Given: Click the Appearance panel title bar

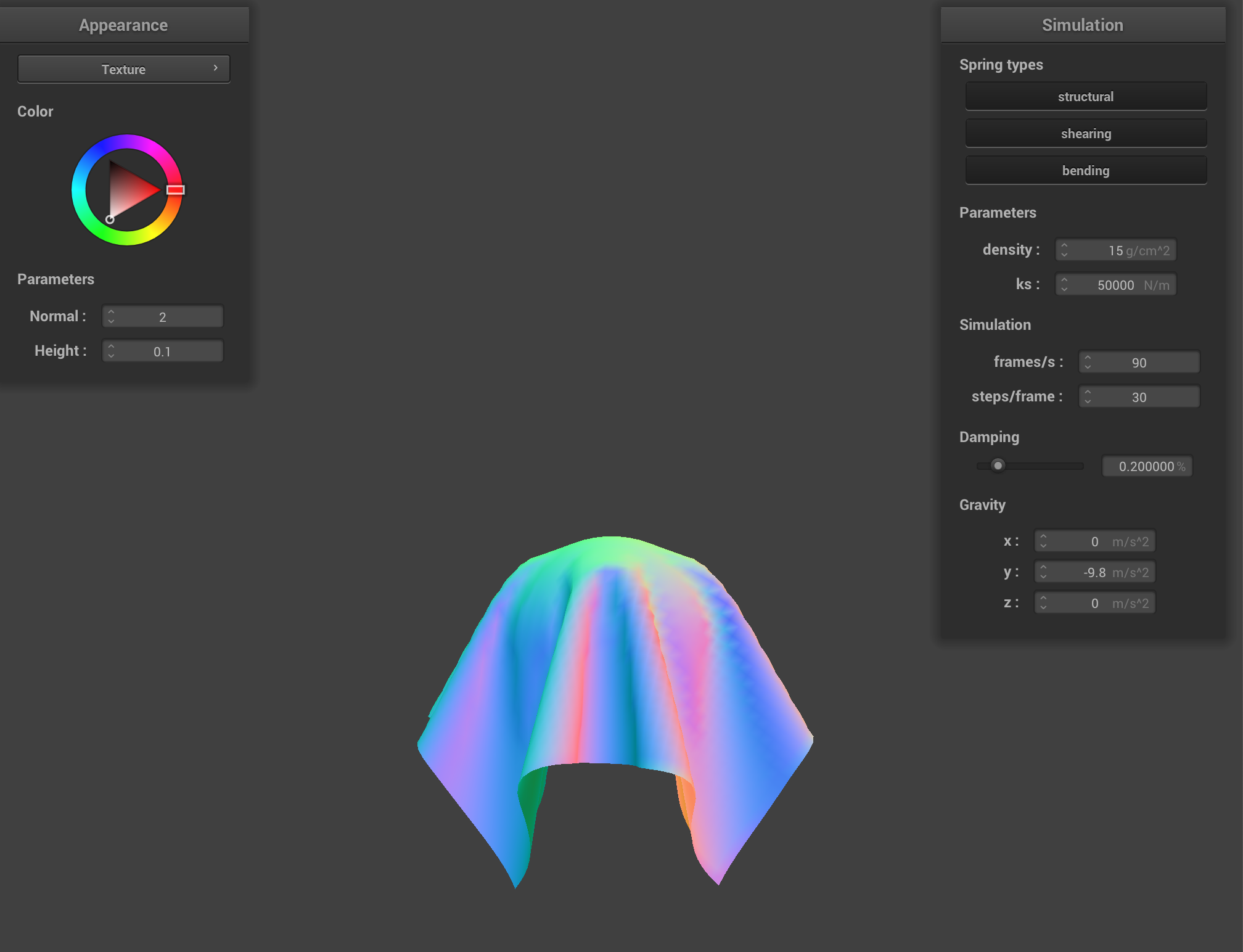Looking at the screenshot, I should coord(124,25).
